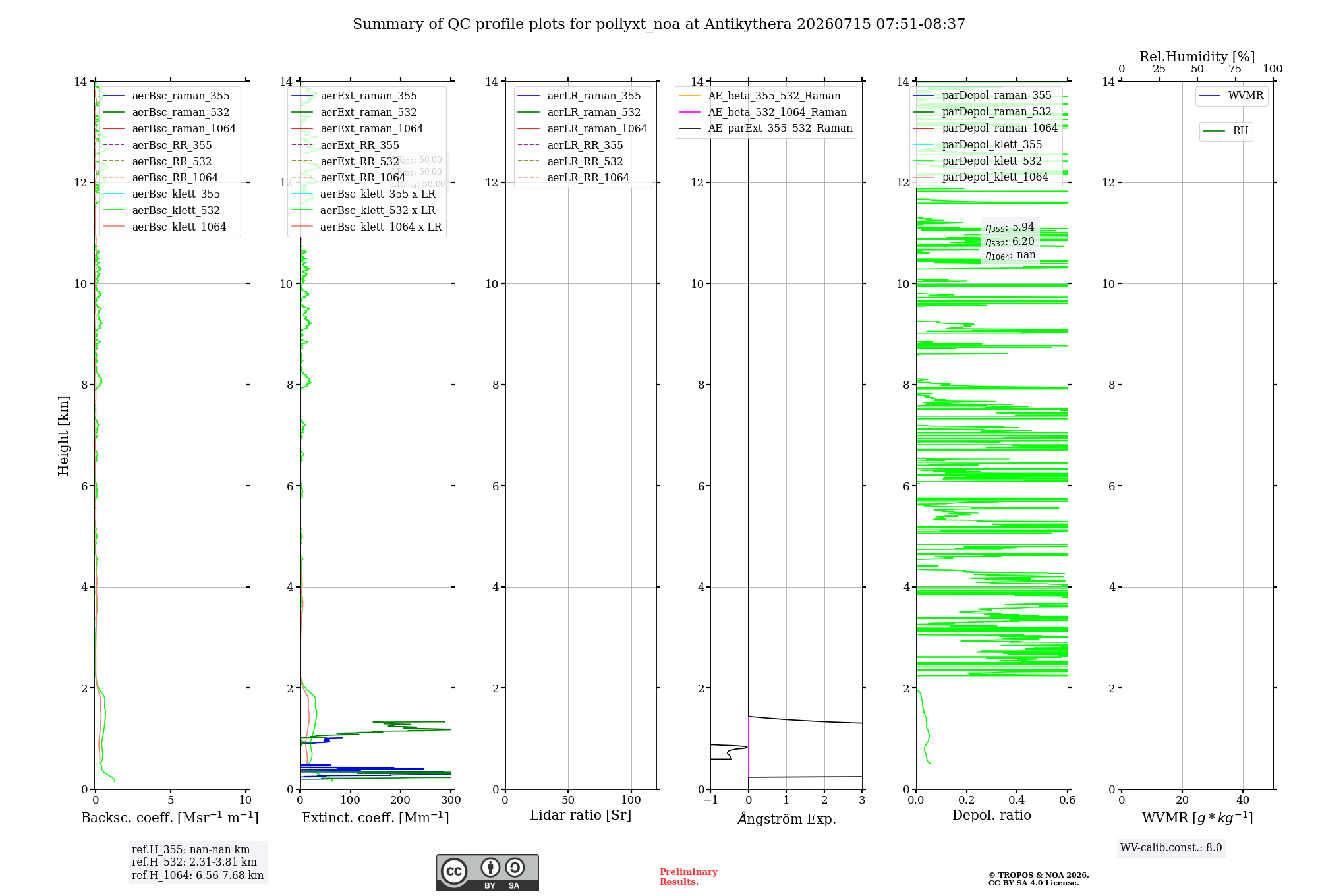This screenshot has height=896, width=1318.
Task: Click the ref.H_532: 2.31-3.81 km text
Action: pos(194,862)
